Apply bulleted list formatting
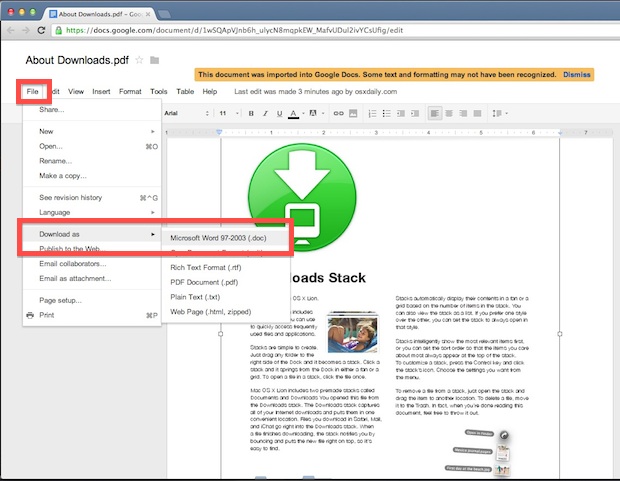 386,114
